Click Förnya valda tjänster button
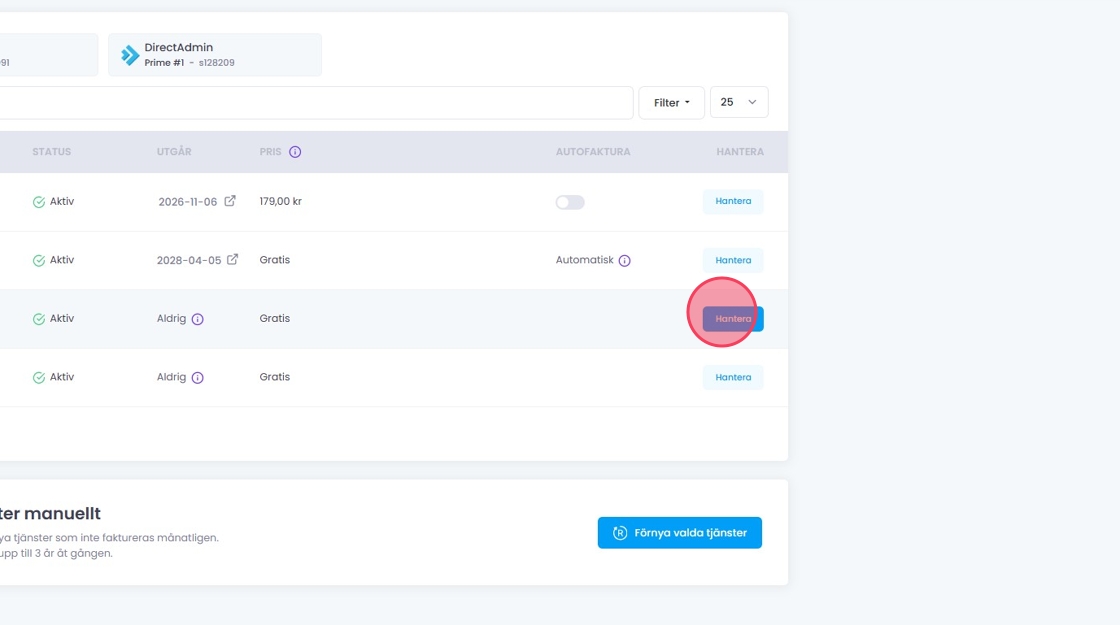1120x625 pixels. [680, 533]
